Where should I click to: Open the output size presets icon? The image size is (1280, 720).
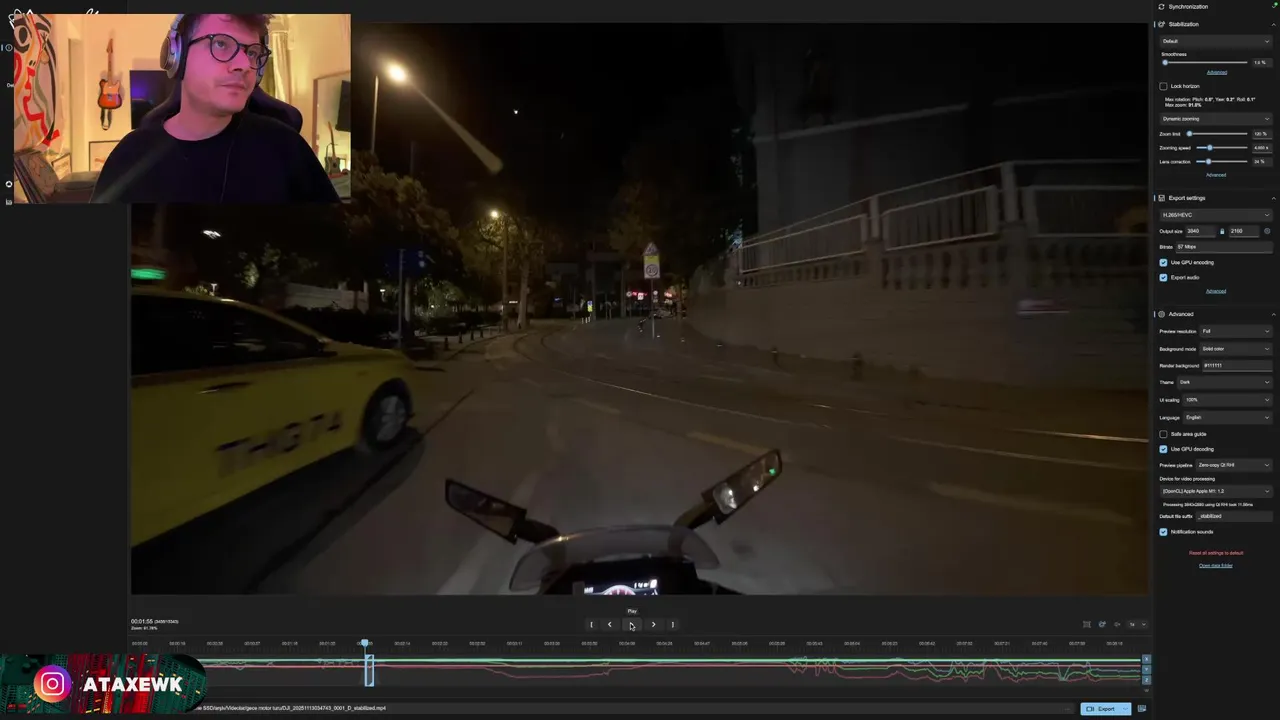[x=1267, y=231]
